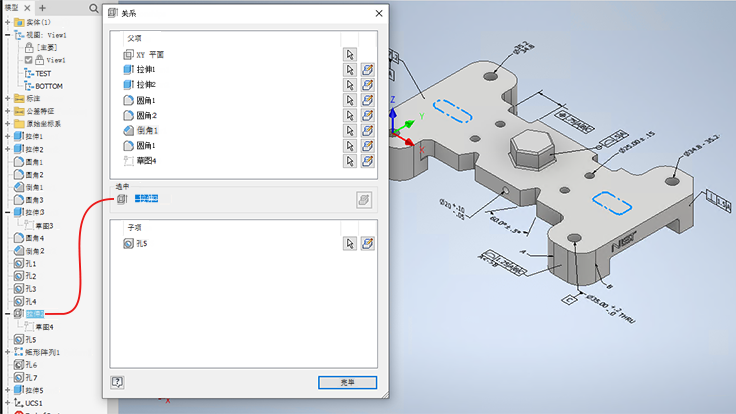Expand the 原始坐标系 folder node

coord(8,123)
